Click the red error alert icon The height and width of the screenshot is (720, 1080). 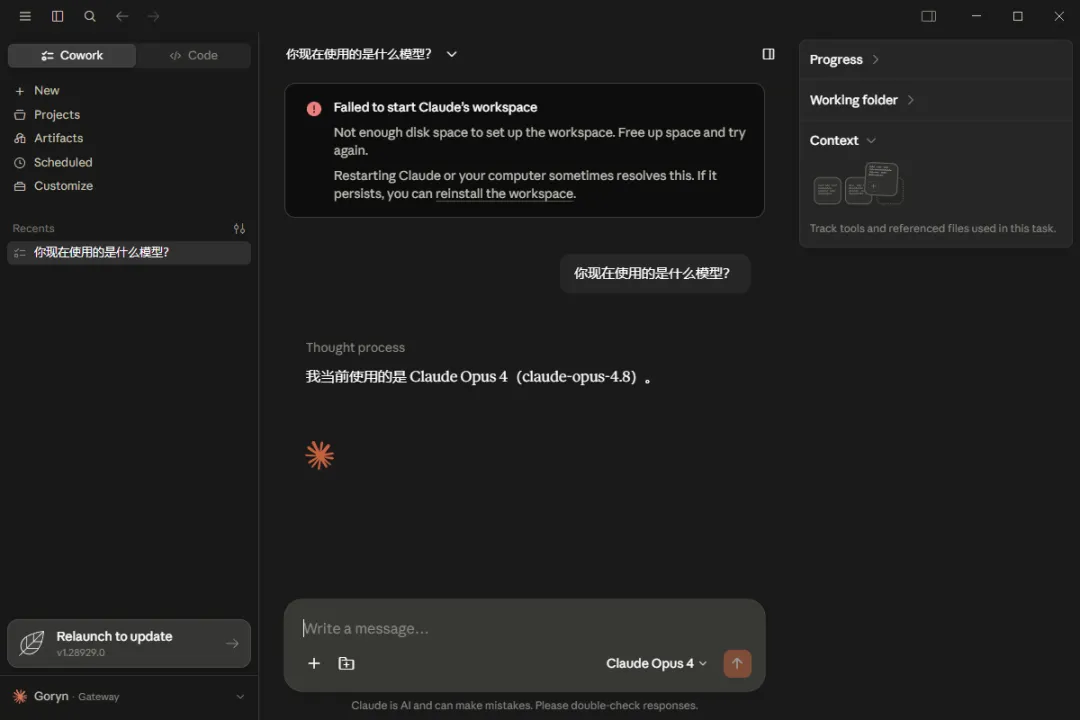[x=313, y=108]
